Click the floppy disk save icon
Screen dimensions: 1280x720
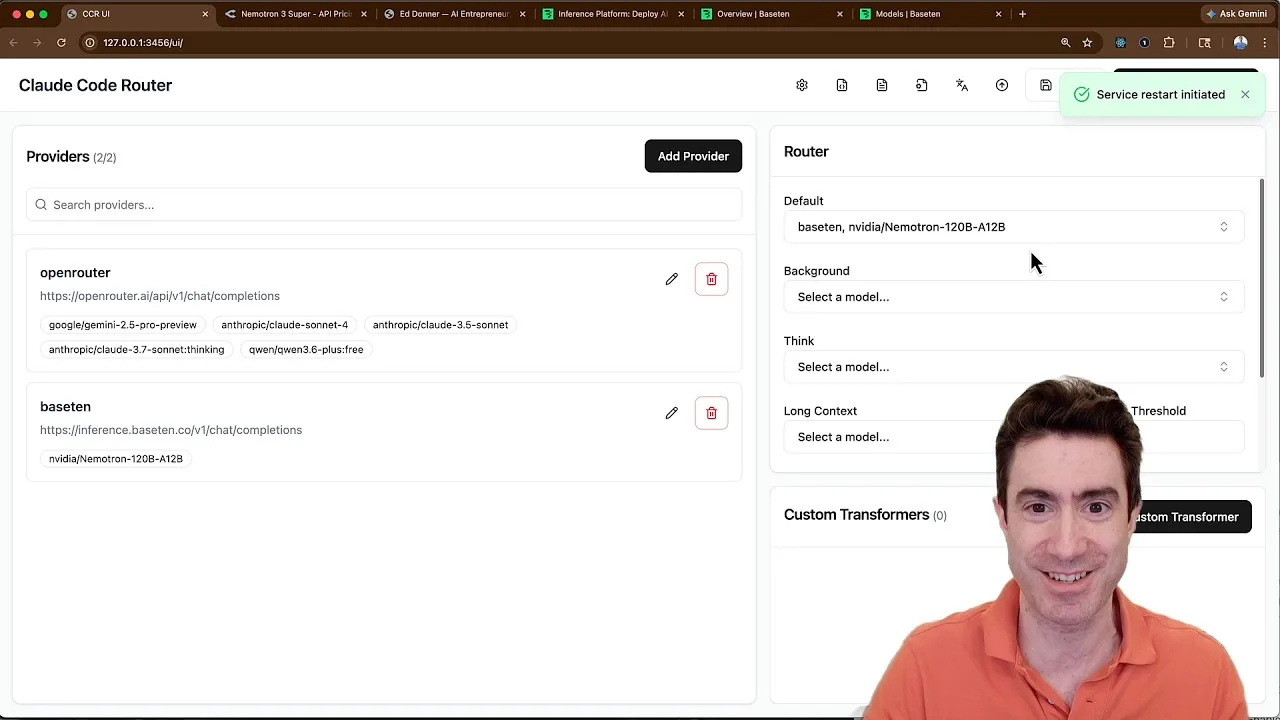(x=1046, y=85)
